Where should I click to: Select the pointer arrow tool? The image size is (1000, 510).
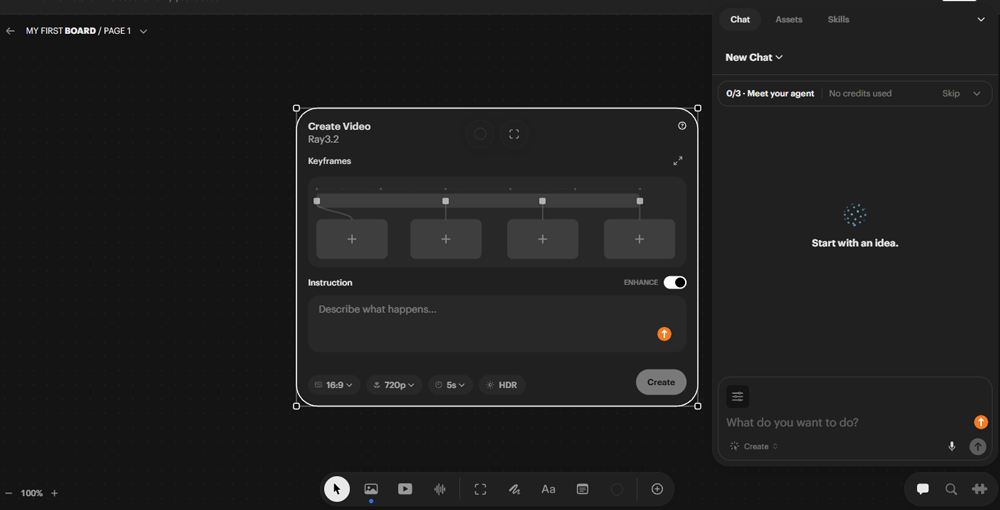[337, 489]
